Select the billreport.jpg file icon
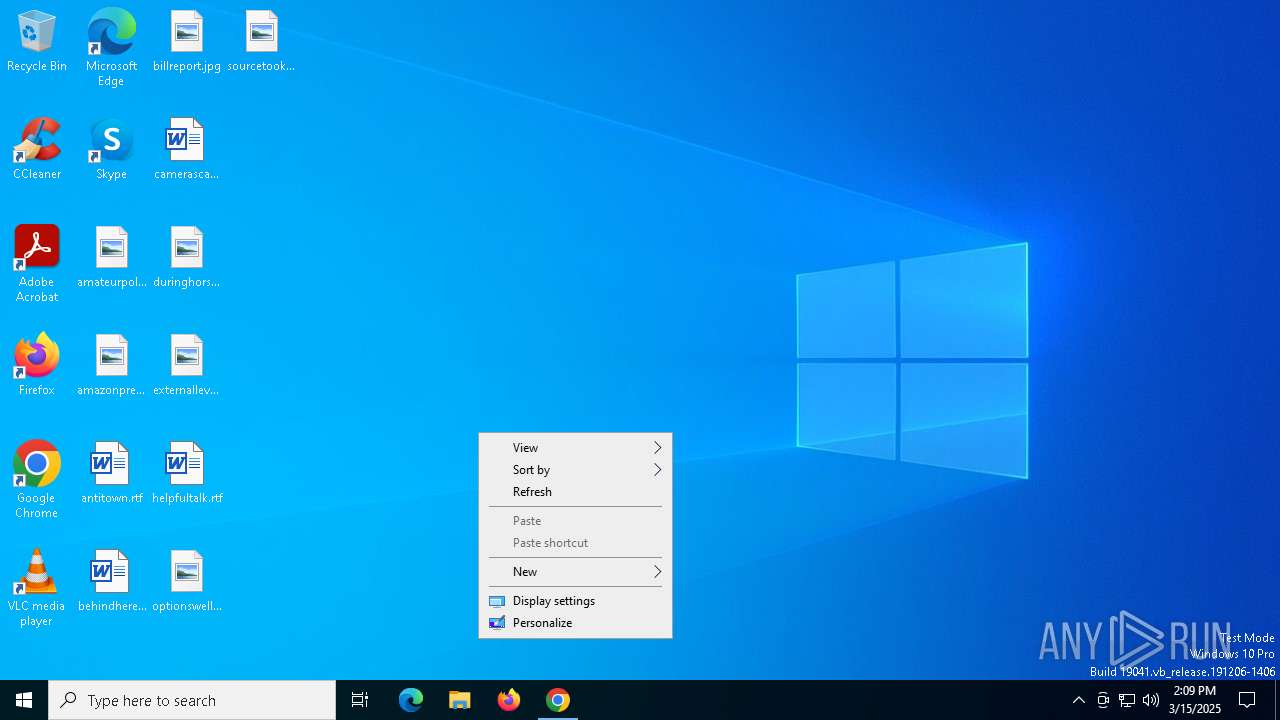 [187, 42]
